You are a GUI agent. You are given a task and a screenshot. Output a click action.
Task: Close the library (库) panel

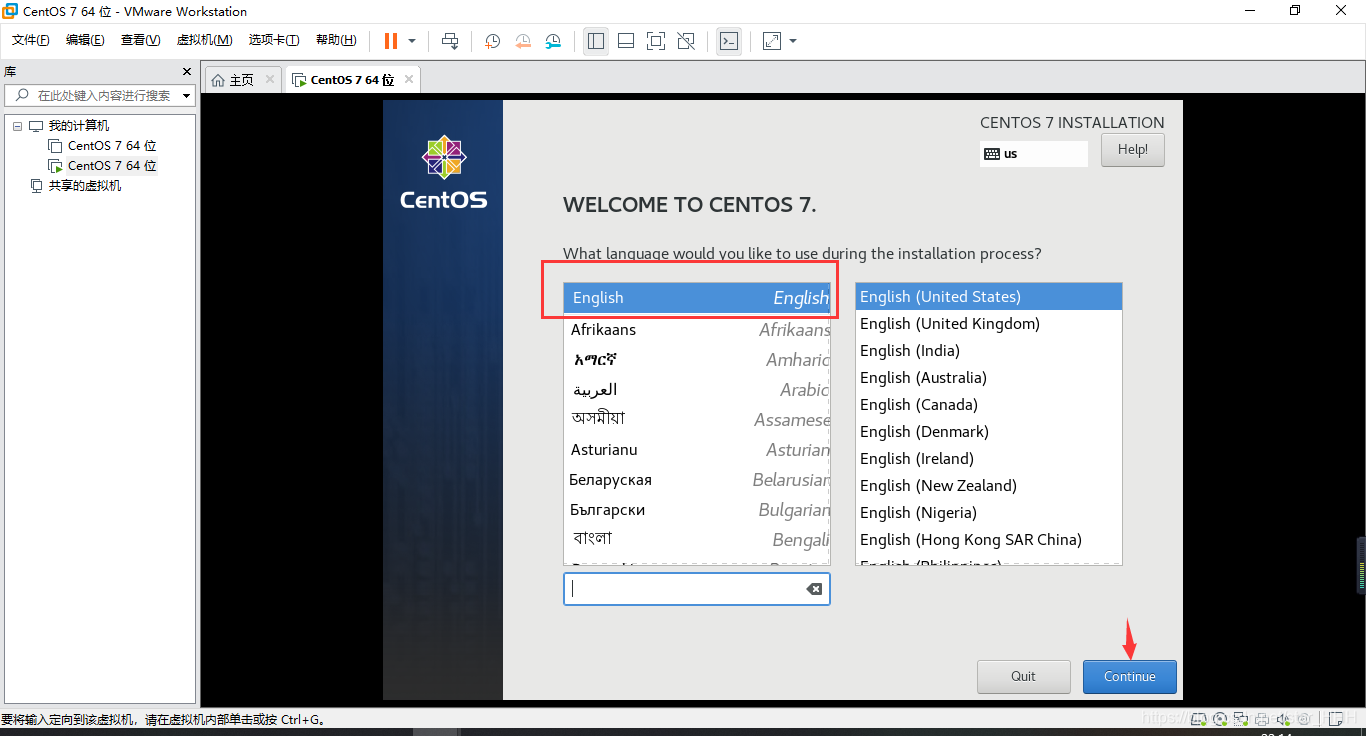pos(186,72)
